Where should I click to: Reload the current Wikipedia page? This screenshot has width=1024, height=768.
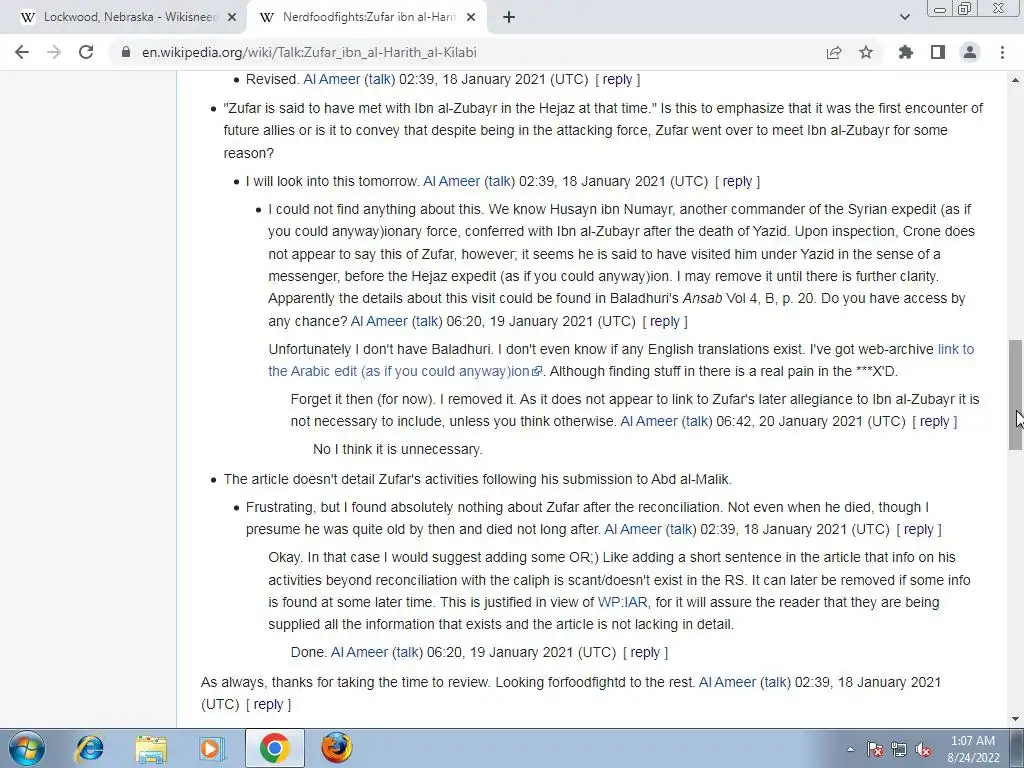click(86, 52)
